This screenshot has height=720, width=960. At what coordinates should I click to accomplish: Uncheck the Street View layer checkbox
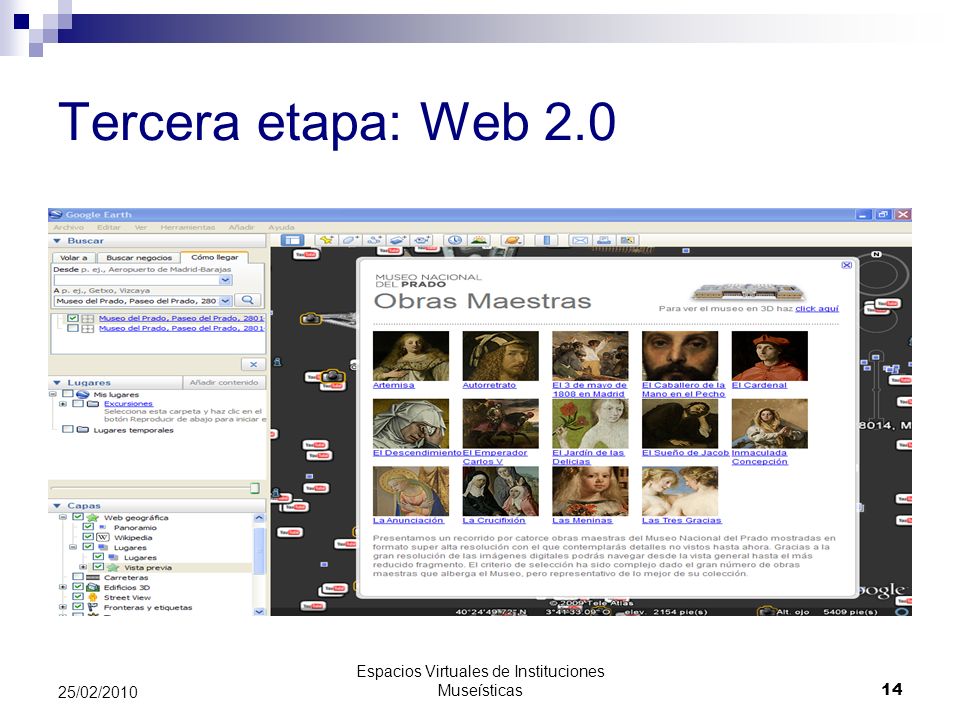point(78,597)
